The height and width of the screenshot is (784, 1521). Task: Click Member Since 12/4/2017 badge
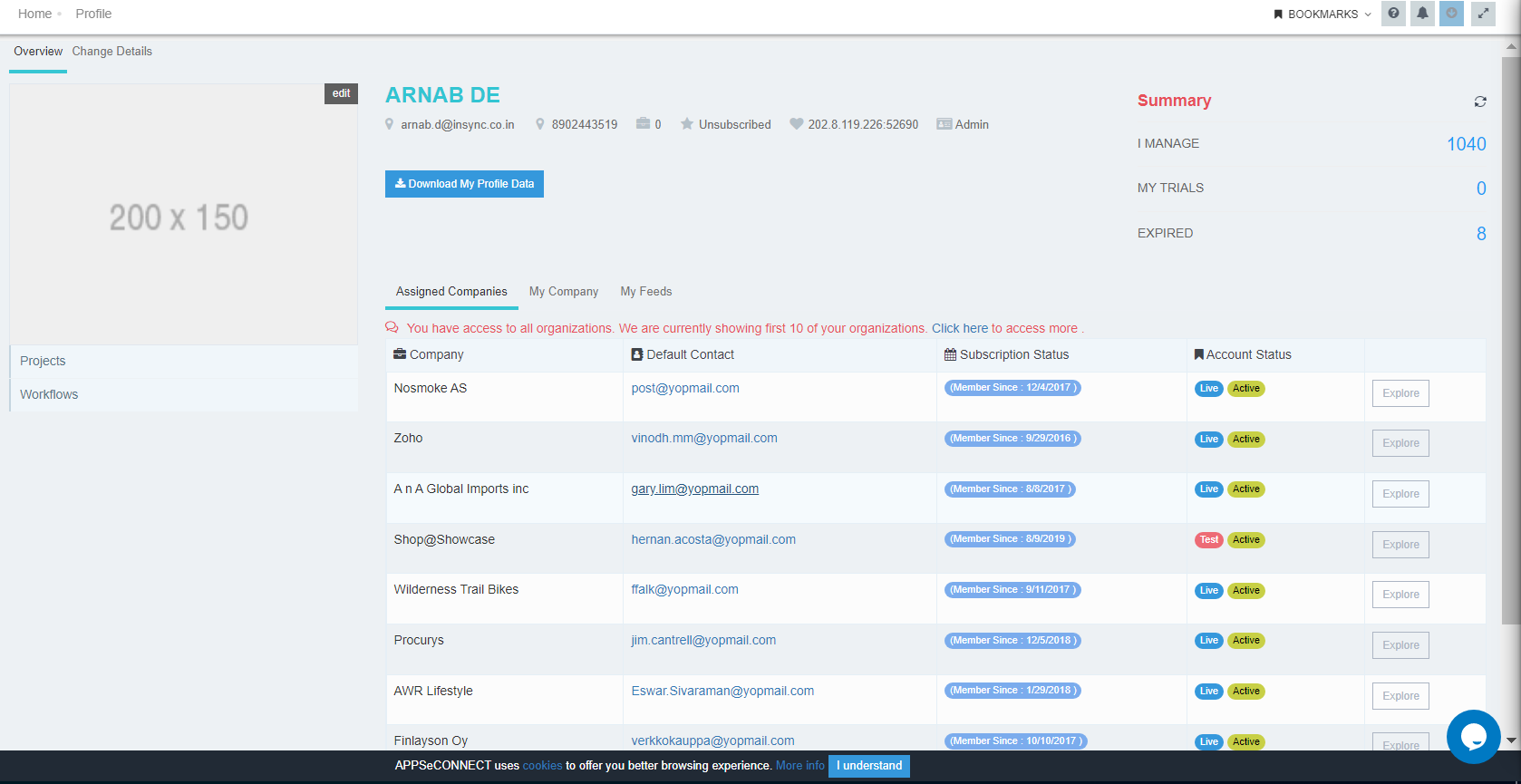[1012, 388]
